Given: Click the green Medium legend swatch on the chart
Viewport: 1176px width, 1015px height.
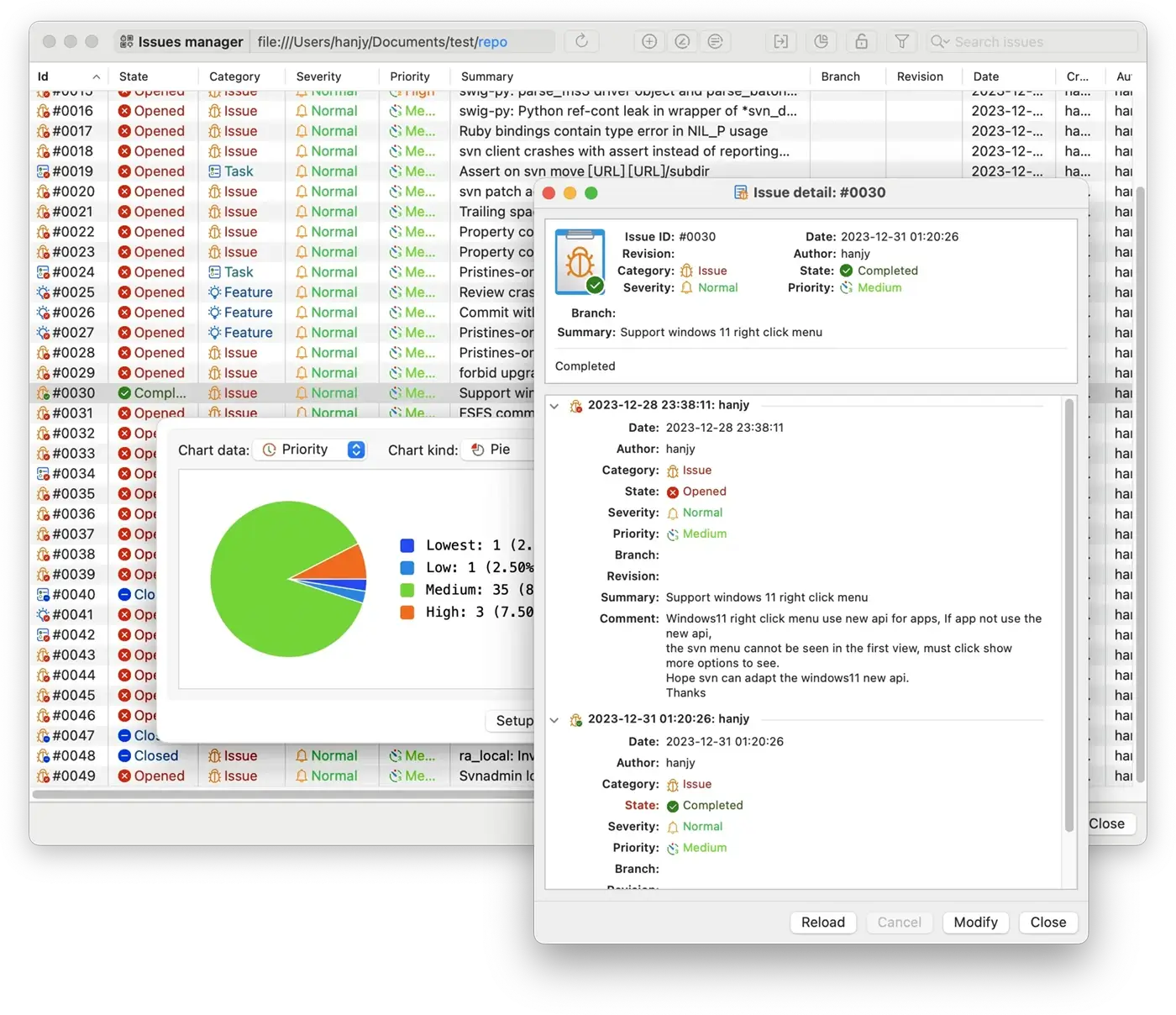Looking at the screenshot, I should click(407, 590).
